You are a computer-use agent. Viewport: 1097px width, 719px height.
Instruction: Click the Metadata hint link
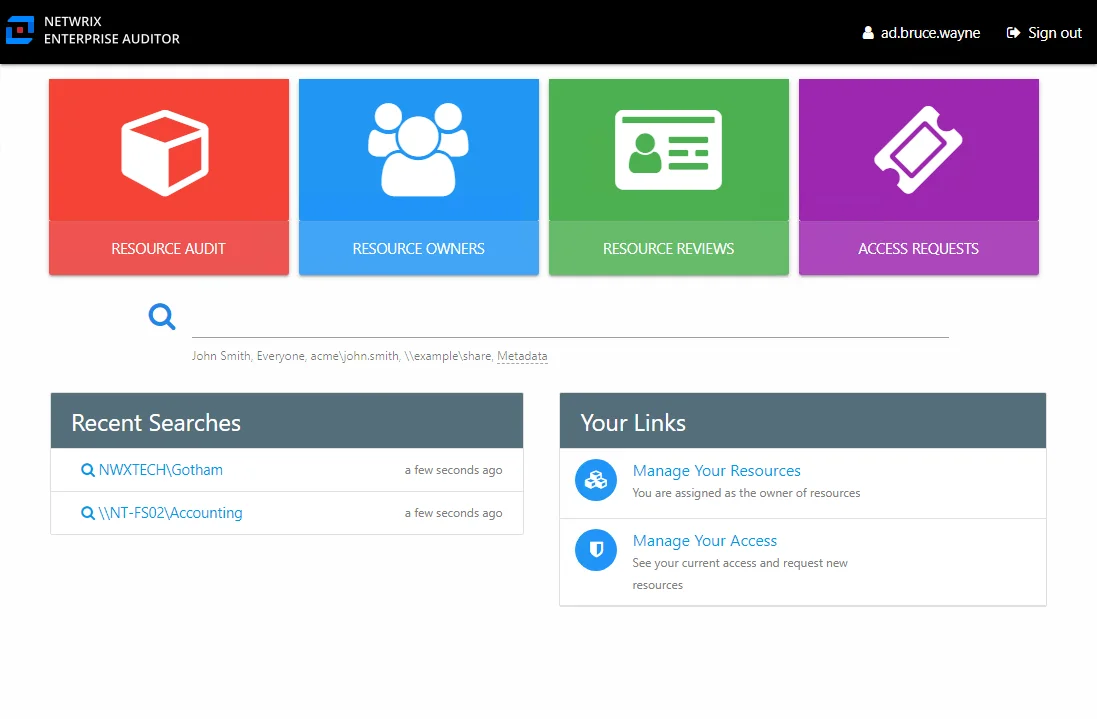(522, 356)
